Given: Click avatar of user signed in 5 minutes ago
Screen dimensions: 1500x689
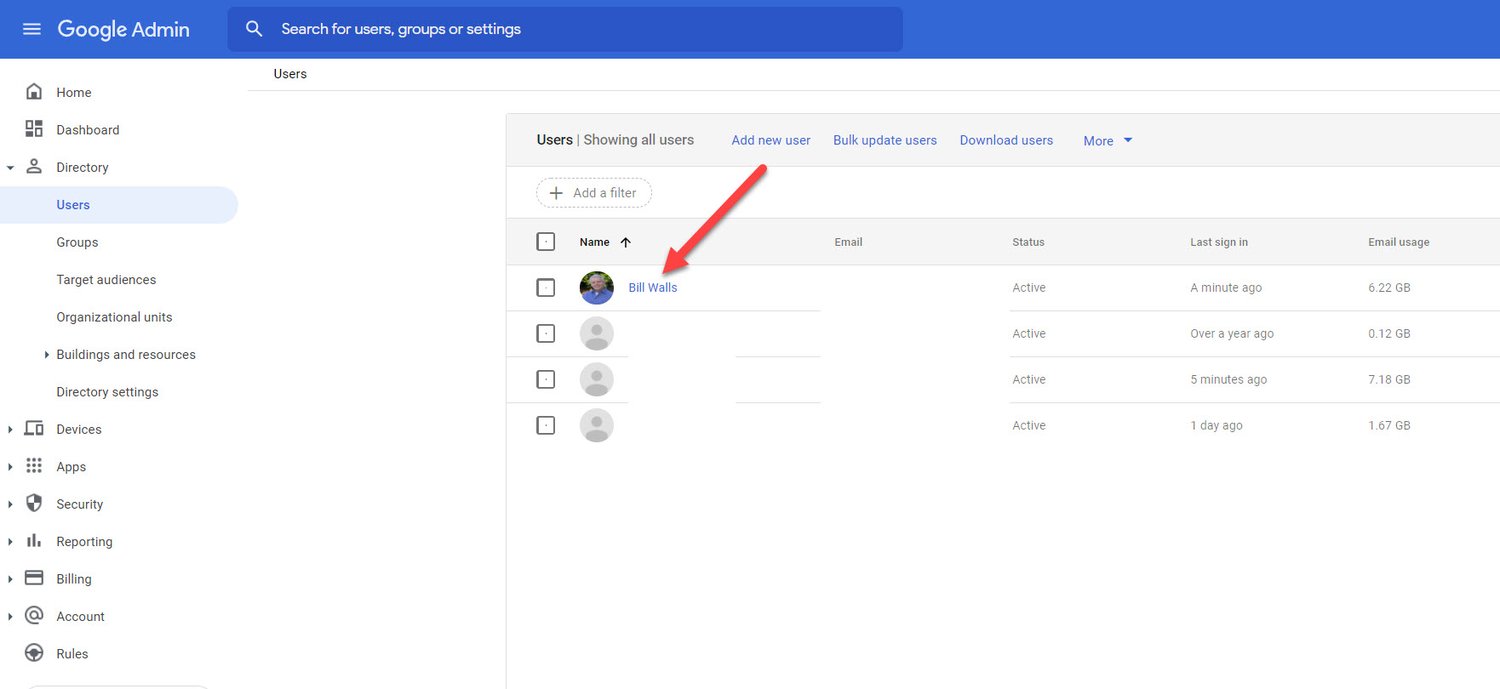Looking at the screenshot, I should point(597,380).
